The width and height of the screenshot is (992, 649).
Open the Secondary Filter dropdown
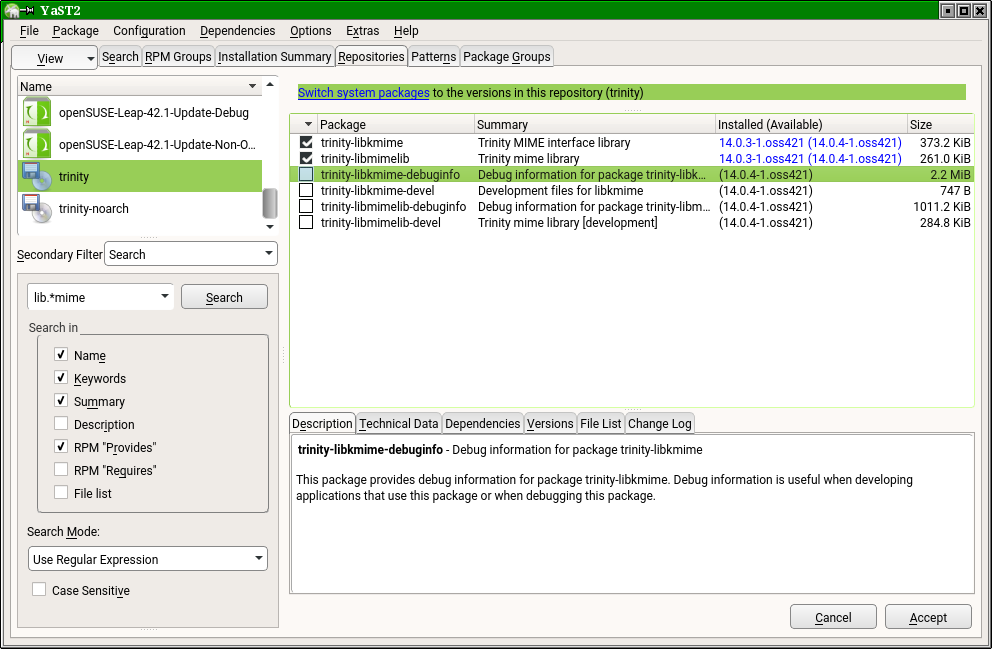point(190,254)
